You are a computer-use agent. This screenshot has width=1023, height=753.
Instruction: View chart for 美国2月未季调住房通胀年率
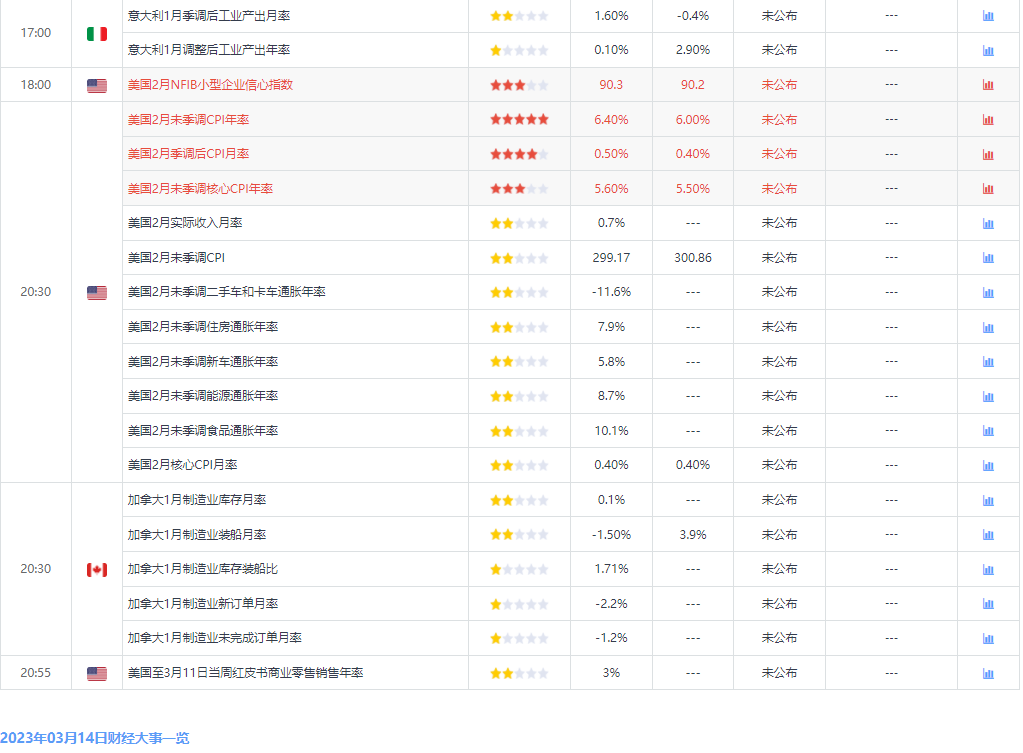click(988, 327)
